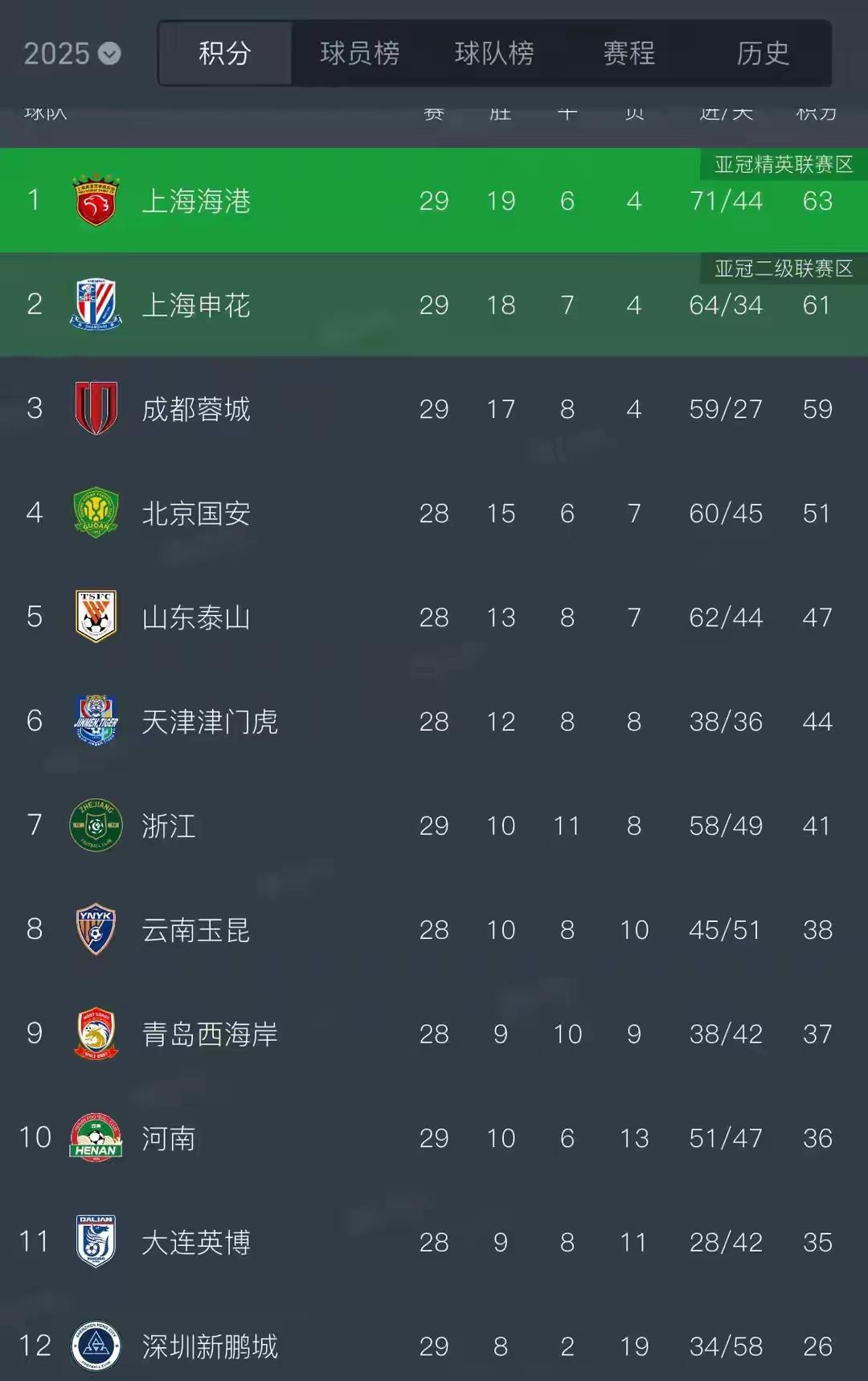Click the 亚冠二级联赛区 zone label
Image resolution: width=868 pixels, height=1381 pixels.
[x=784, y=268]
